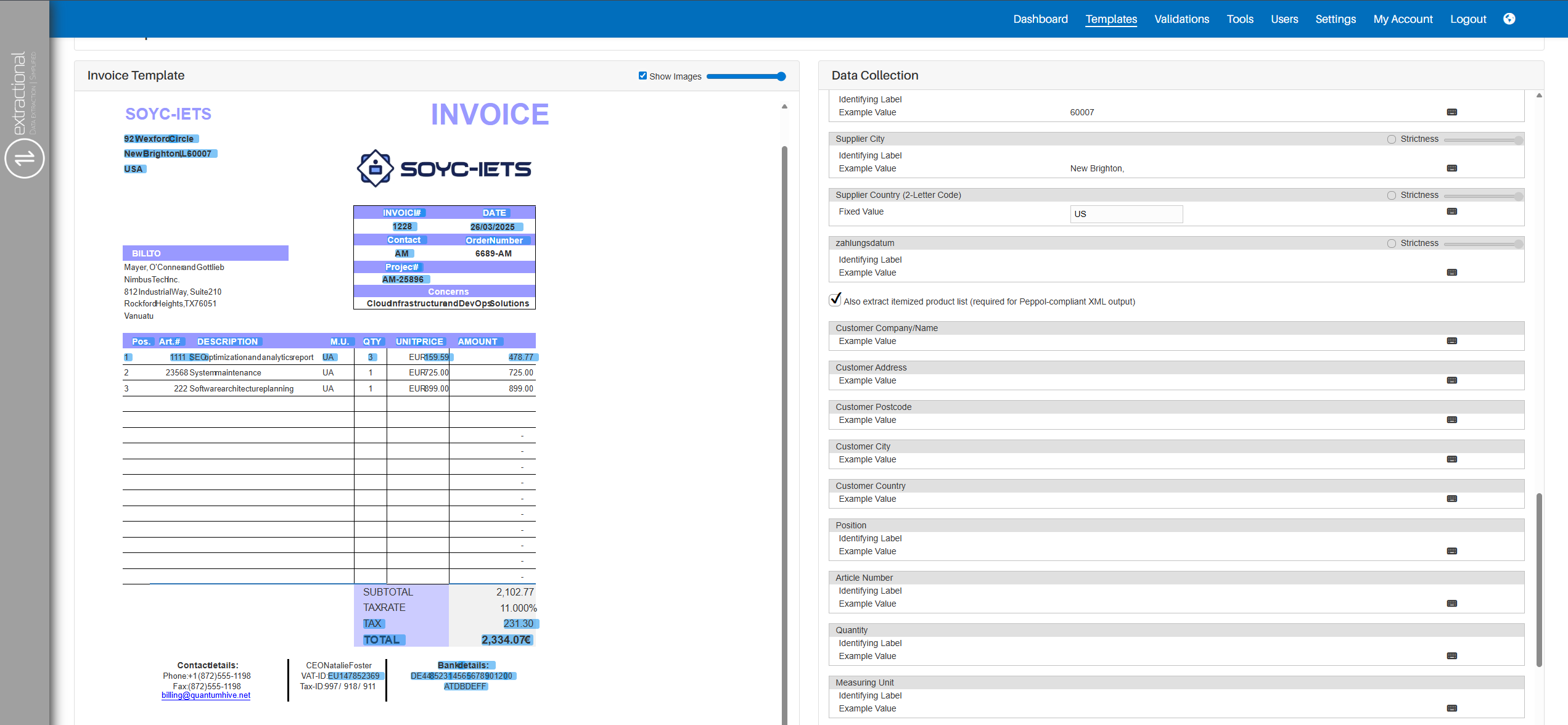
Task: Go to the Validations menu
Action: [1181, 19]
